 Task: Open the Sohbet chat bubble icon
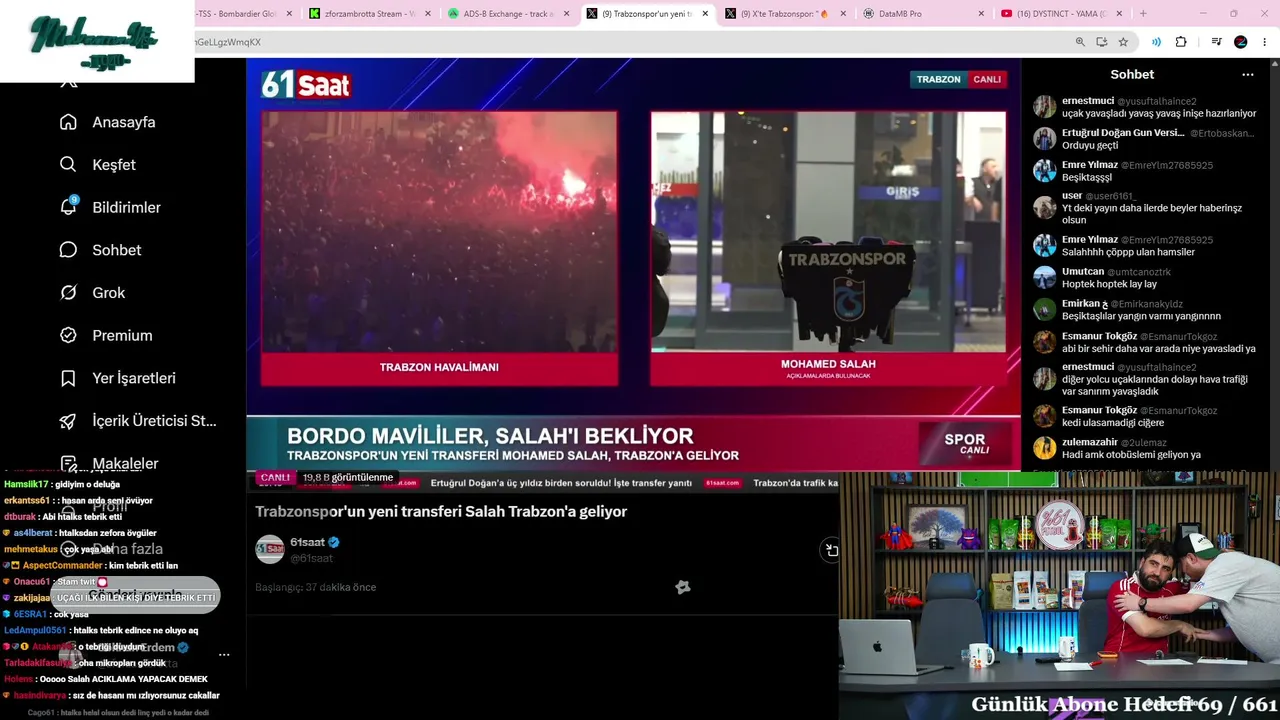click(x=68, y=250)
